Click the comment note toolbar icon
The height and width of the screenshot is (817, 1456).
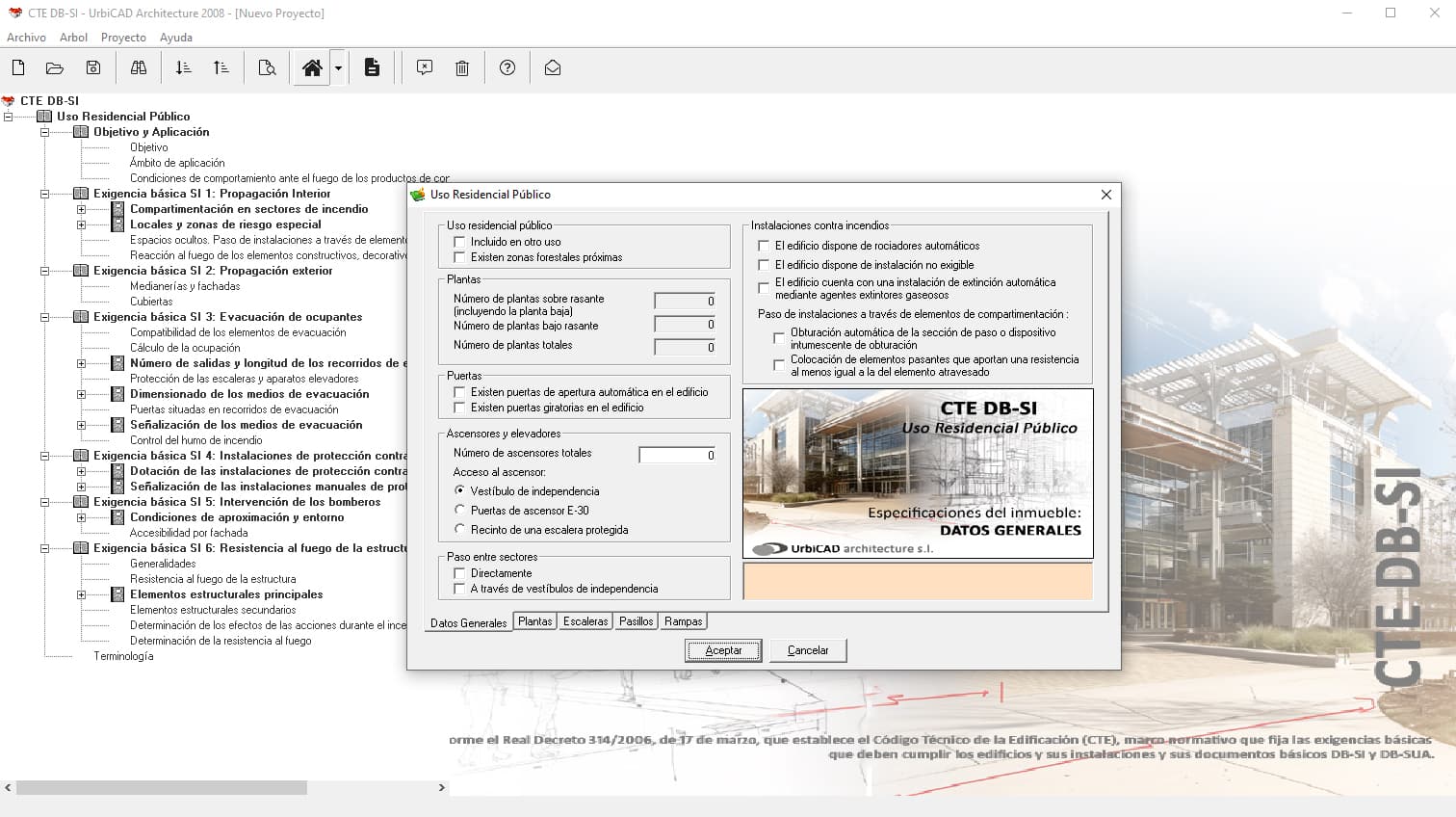pyautogui.click(x=425, y=67)
